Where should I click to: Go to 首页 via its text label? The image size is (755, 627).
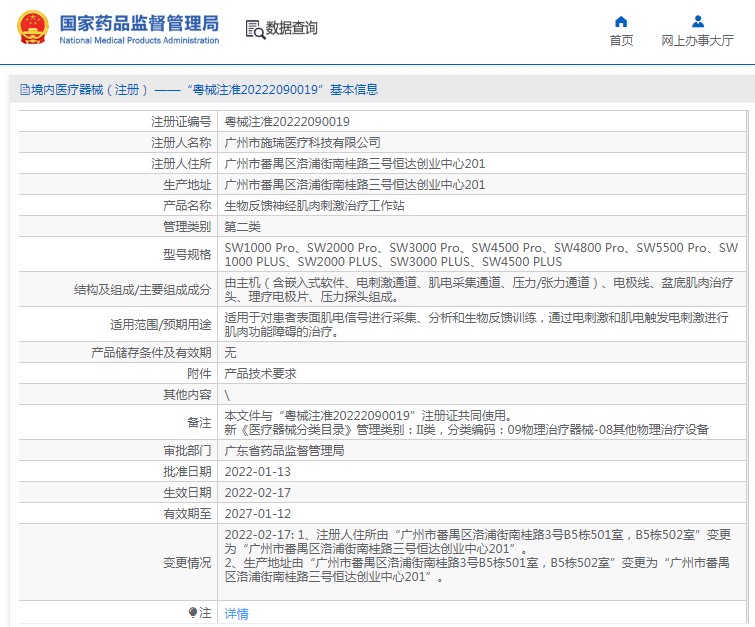click(621, 41)
